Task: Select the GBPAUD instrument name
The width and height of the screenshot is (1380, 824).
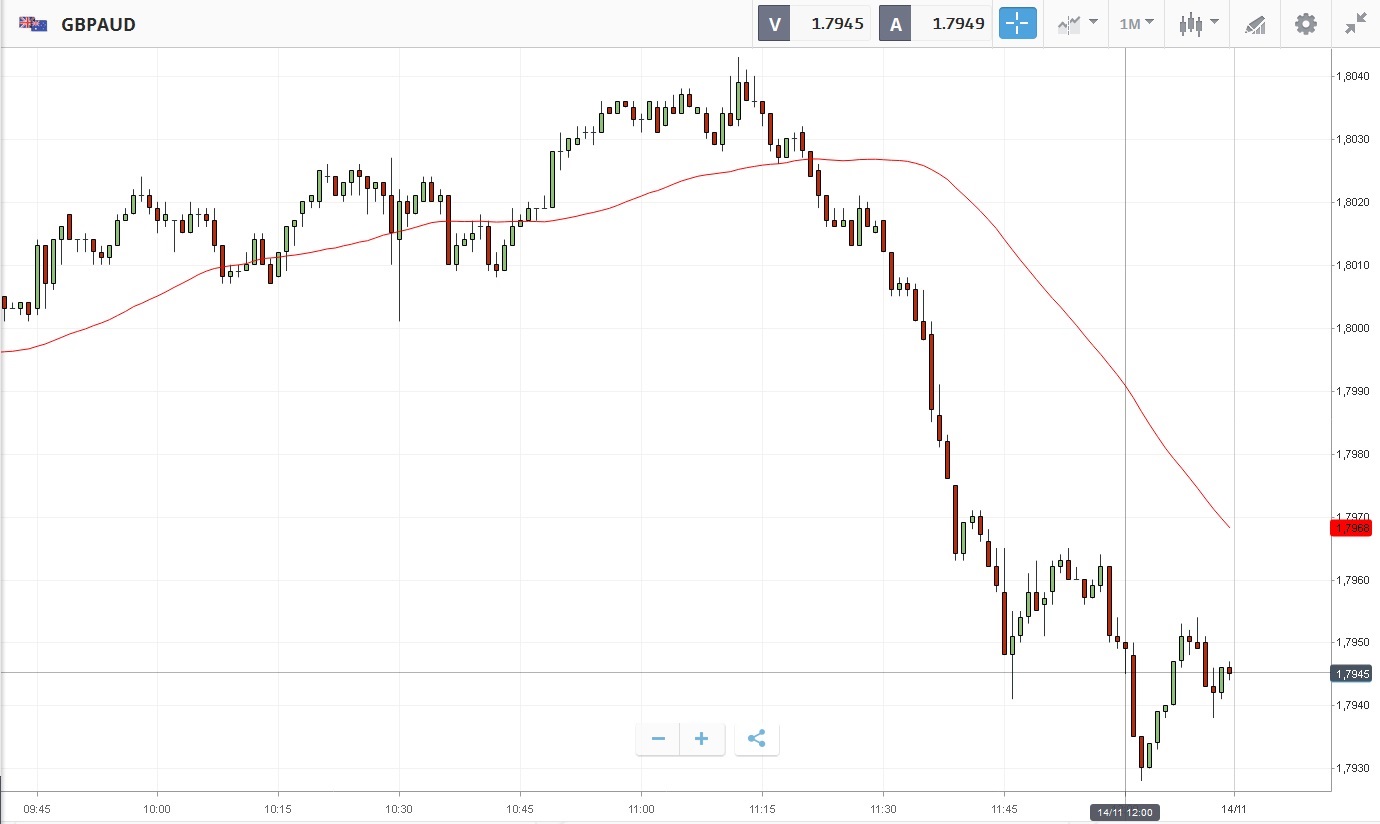Action: click(98, 24)
